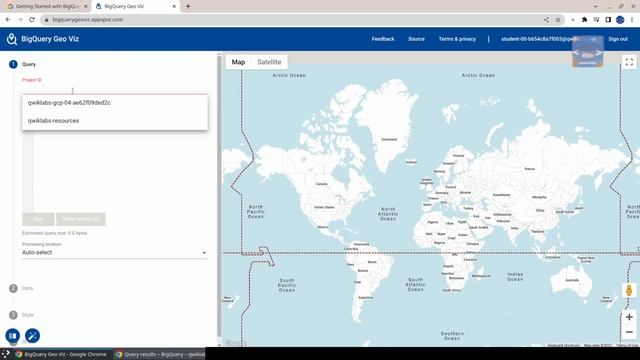
Task: Share this page via address bar icon
Action: 546,20
